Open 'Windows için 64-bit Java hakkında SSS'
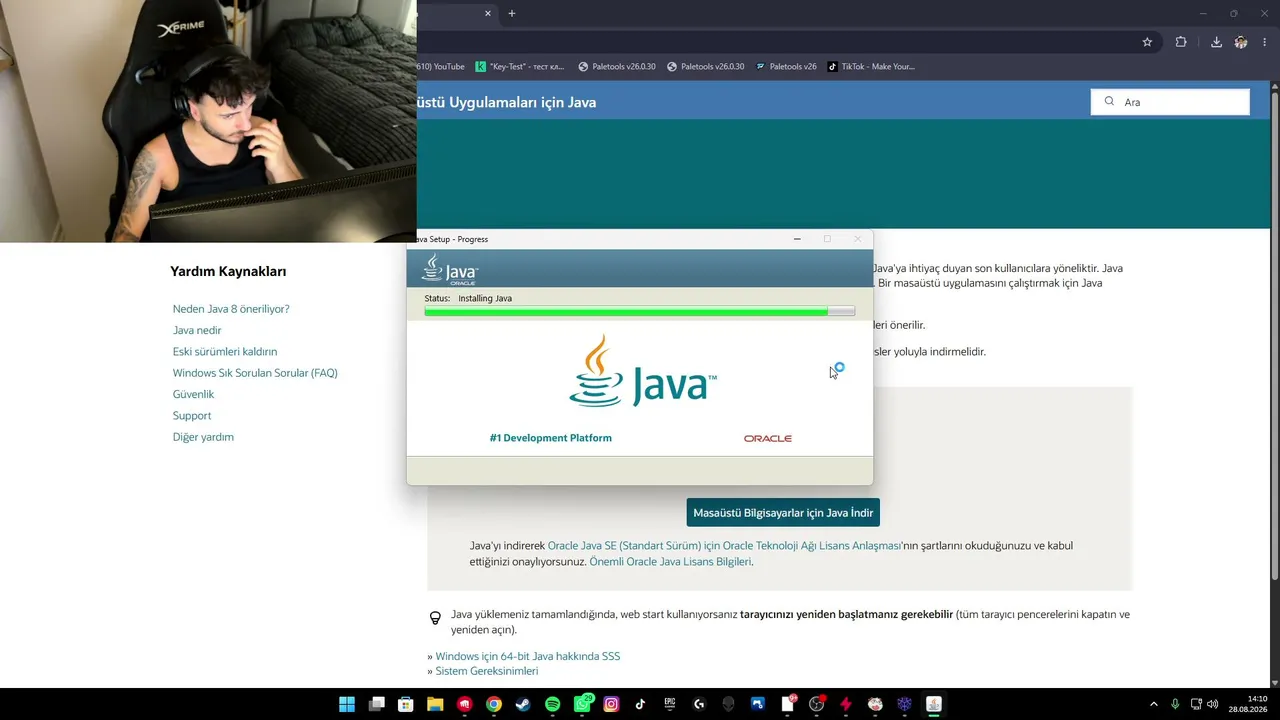 (528, 656)
